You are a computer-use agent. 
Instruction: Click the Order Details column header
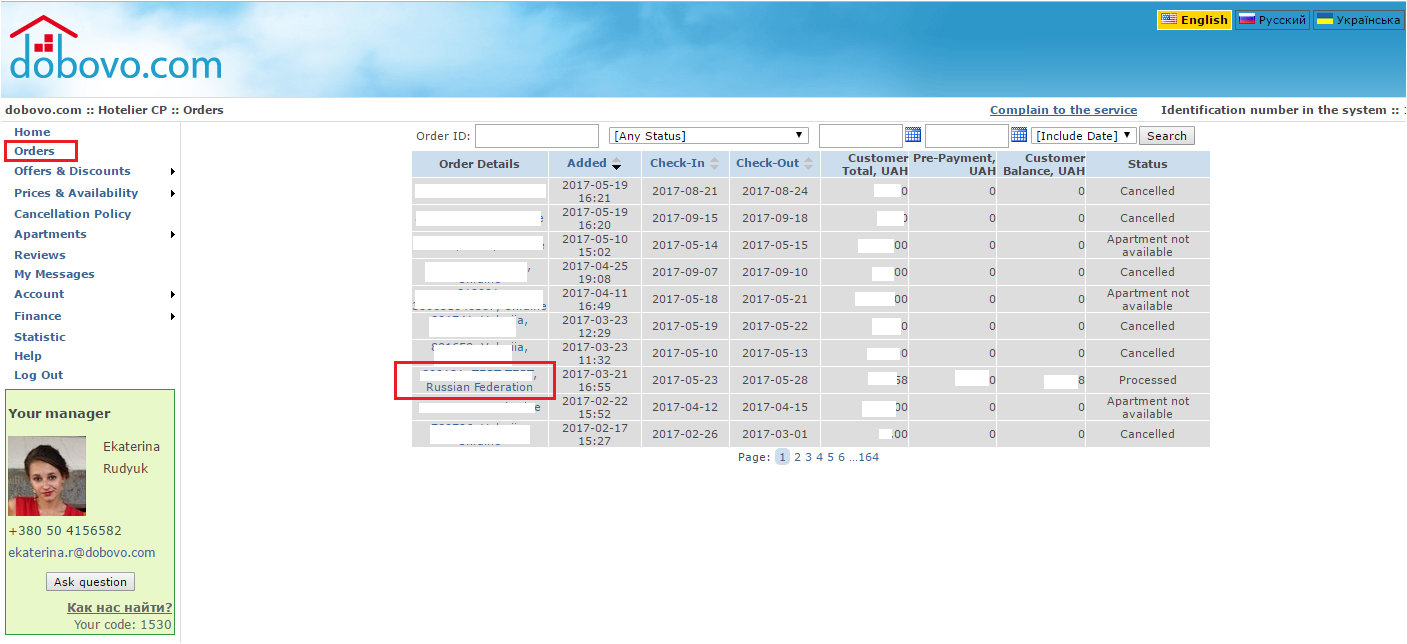click(x=479, y=164)
